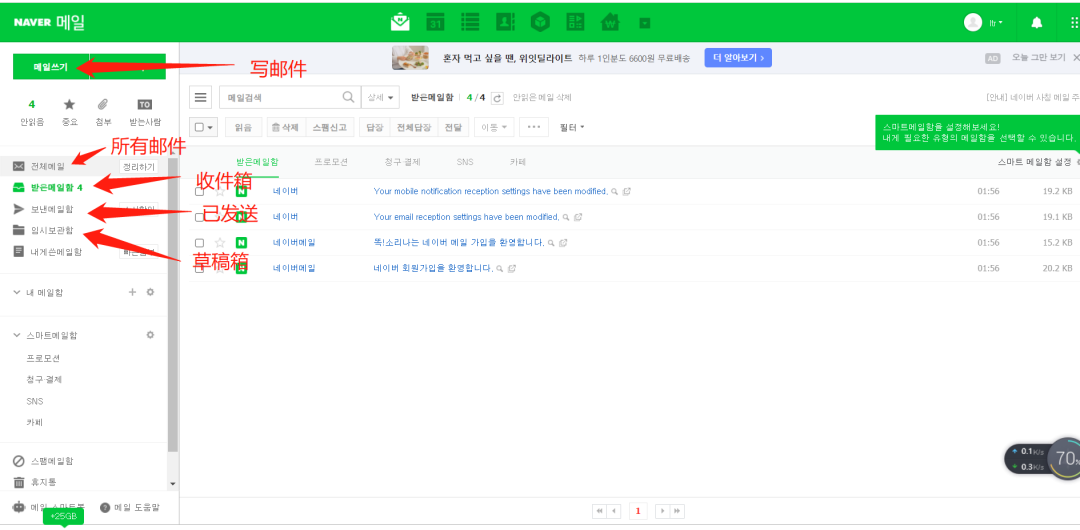Open the house-shaped W icon in the top bar
The height and width of the screenshot is (530, 1080).
pyautogui.click(x=610, y=22)
